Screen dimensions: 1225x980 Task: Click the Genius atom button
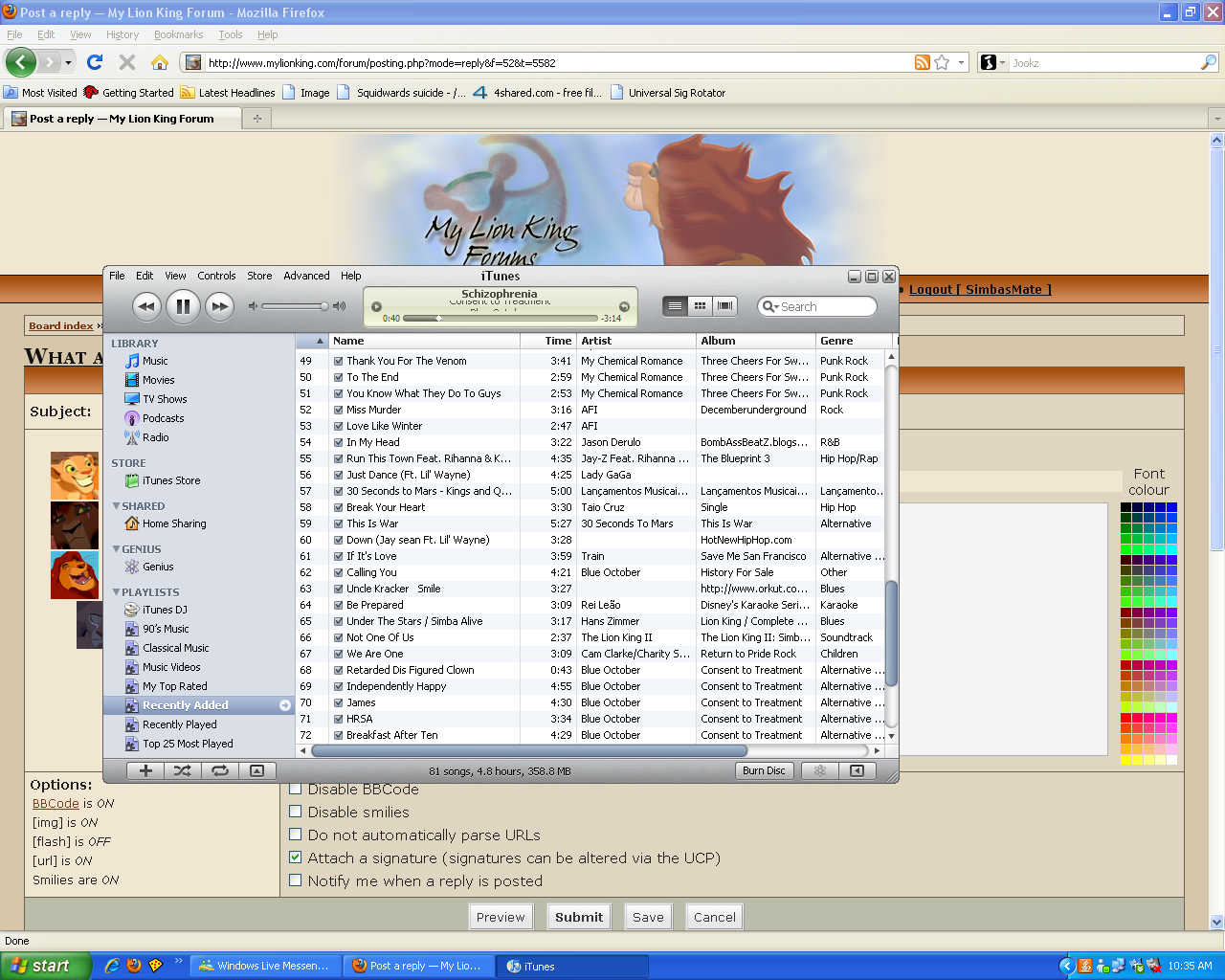click(820, 770)
